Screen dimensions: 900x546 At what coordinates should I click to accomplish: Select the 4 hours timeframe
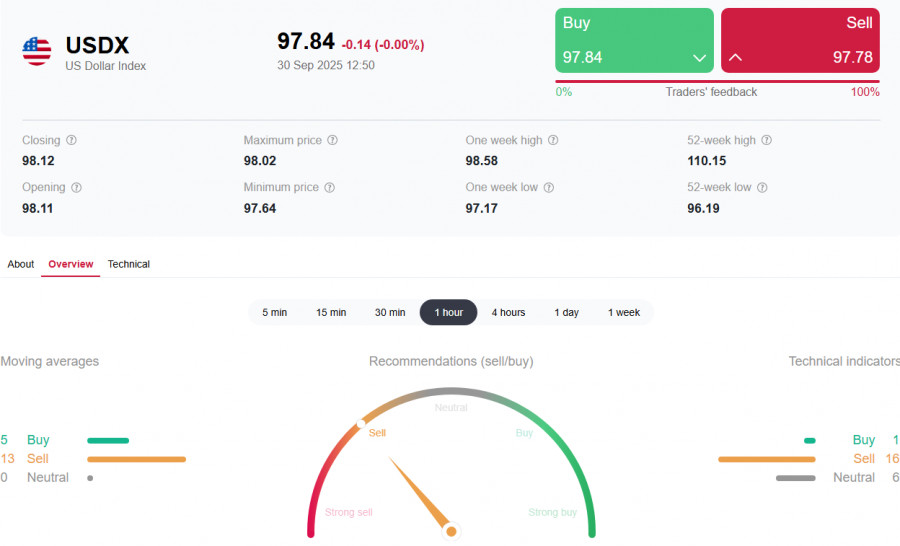point(508,312)
